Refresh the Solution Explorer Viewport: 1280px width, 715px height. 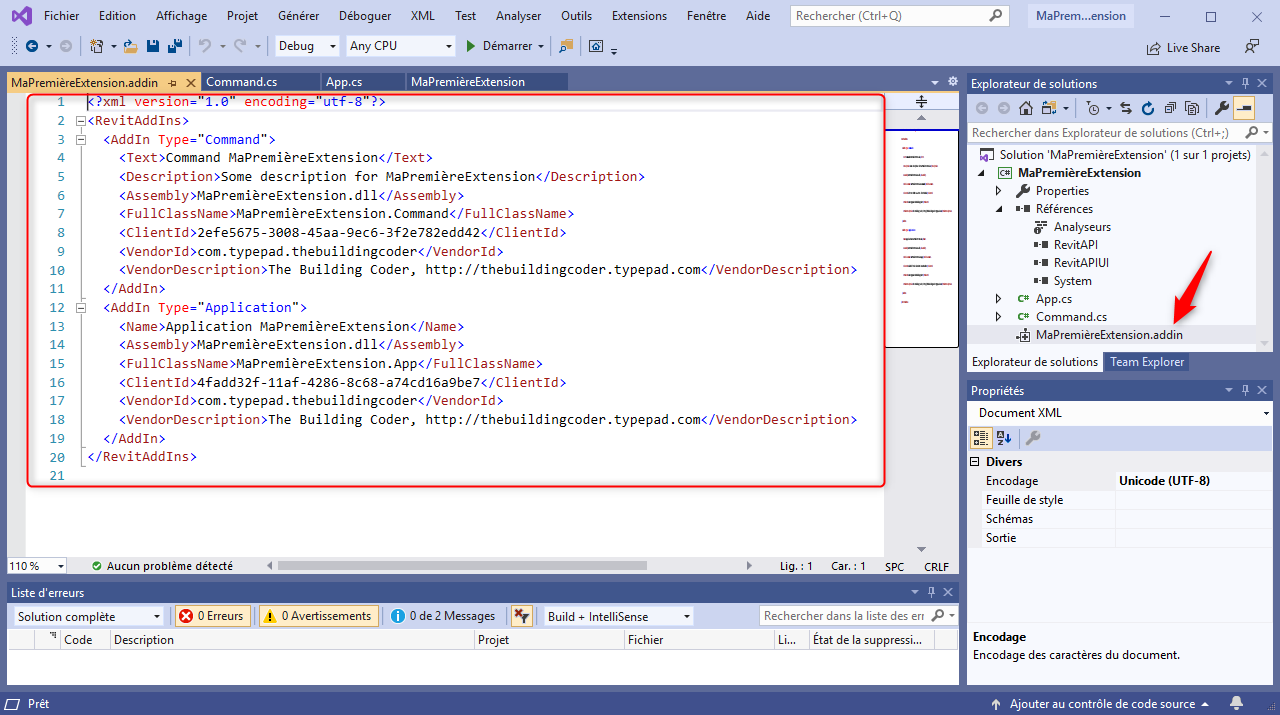[1146, 108]
